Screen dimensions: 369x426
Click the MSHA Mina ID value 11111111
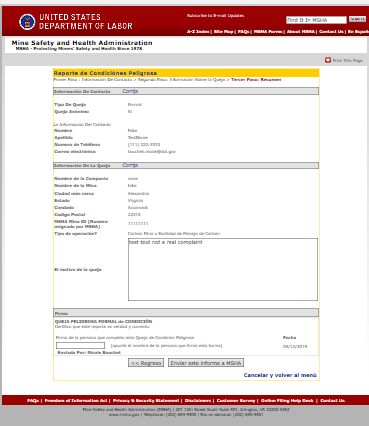(x=138, y=224)
